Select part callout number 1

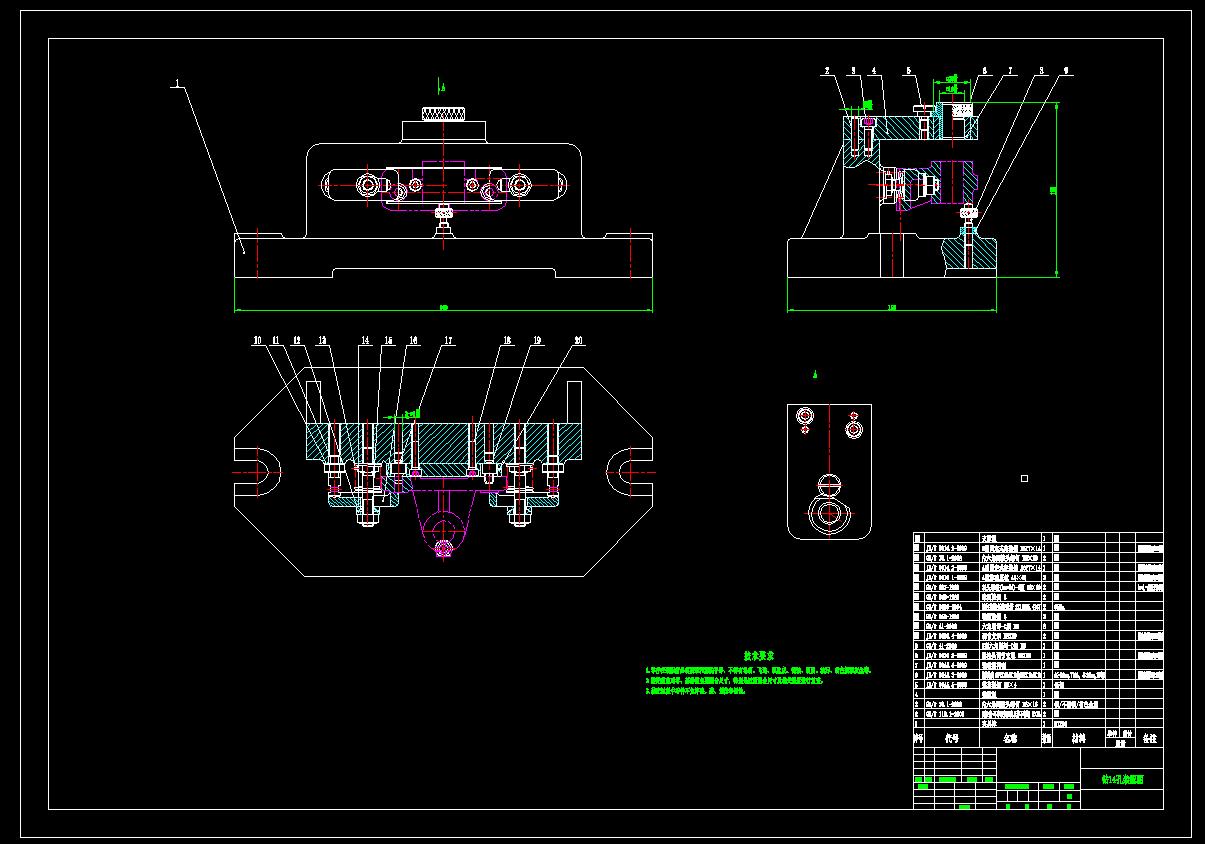(176, 86)
